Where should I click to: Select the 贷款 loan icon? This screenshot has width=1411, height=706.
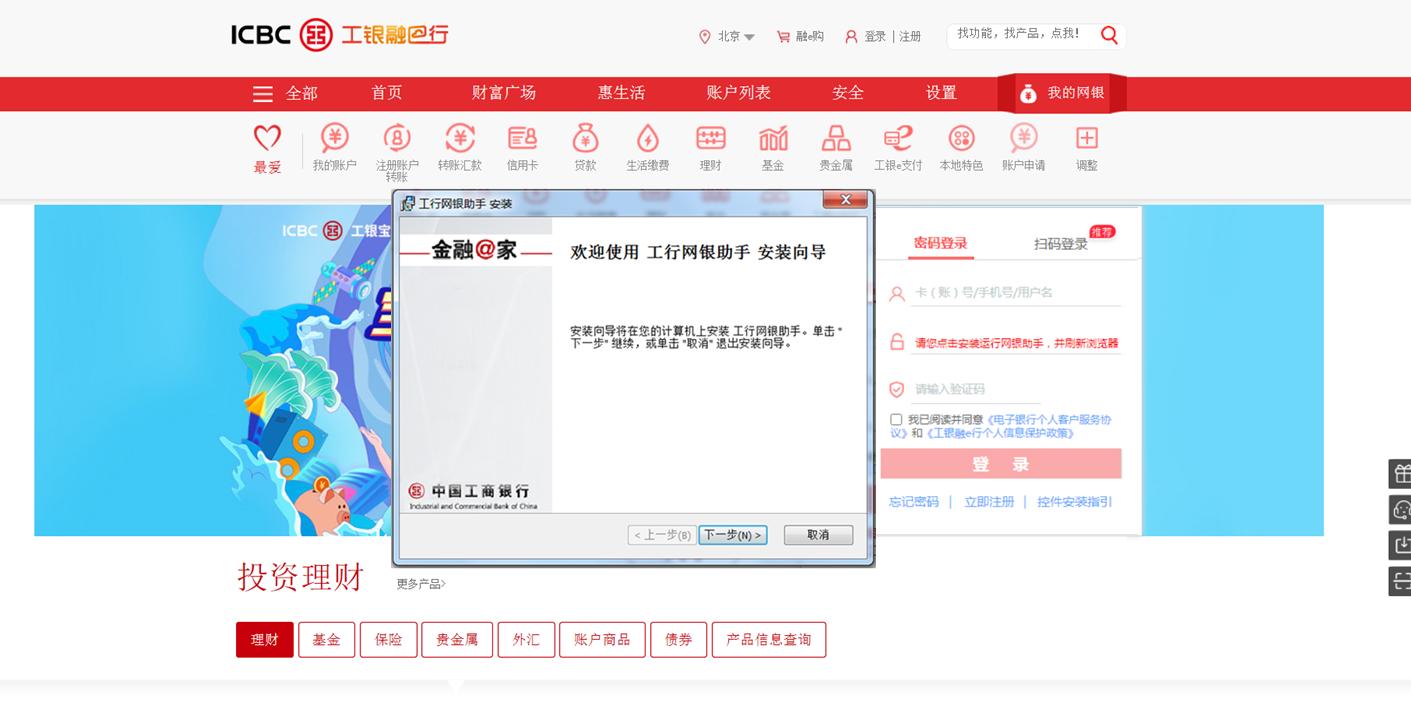pyautogui.click(x=585, y=139)
